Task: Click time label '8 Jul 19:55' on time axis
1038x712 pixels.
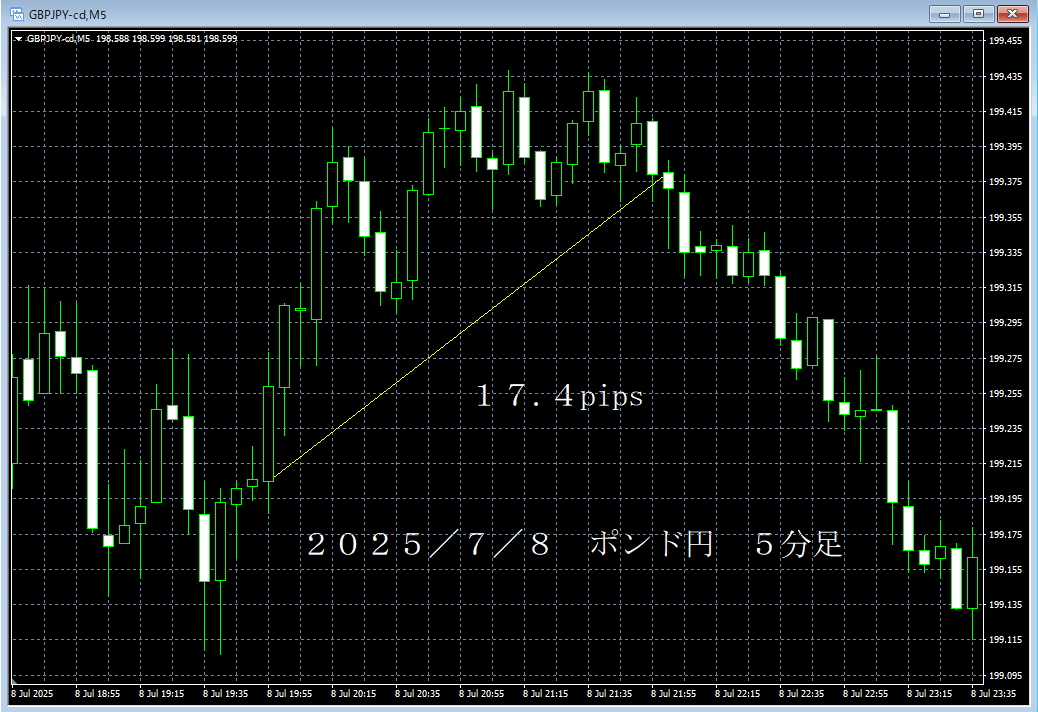Action: pyautogui.click(x=289, y=694)
